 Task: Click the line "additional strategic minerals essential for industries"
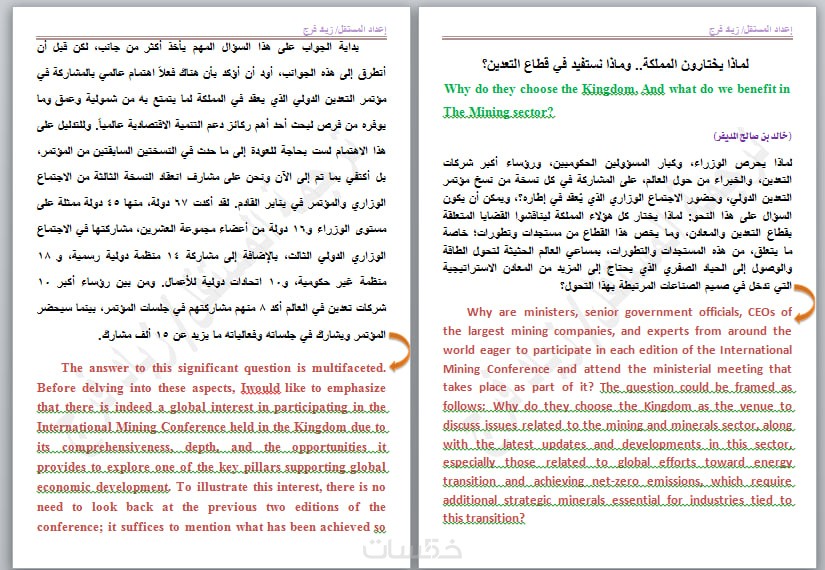pos(617,501)
